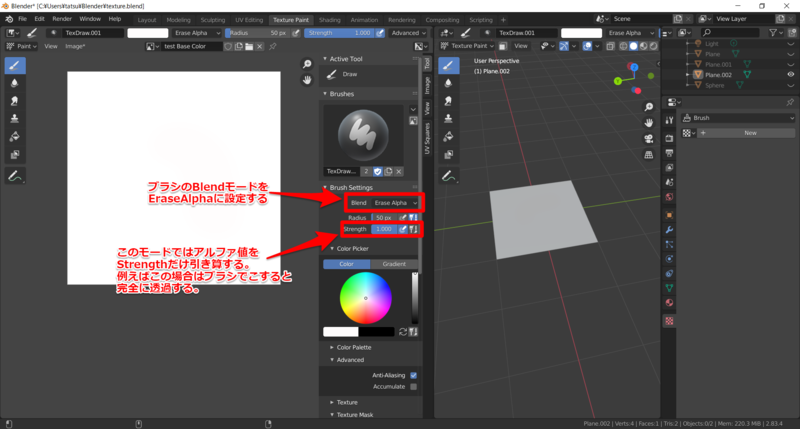Unlink the test Base Color image
The width and height of the screenshot is (800, 429).
(260, 46)
